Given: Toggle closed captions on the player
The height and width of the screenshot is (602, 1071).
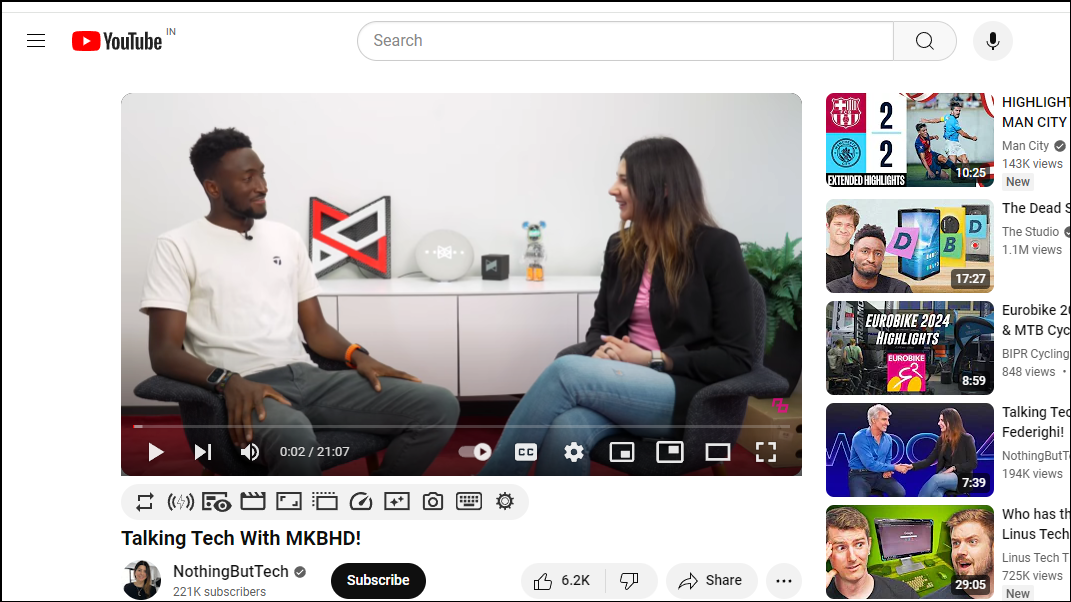Looking at the screenshot, I should point(525,452).
